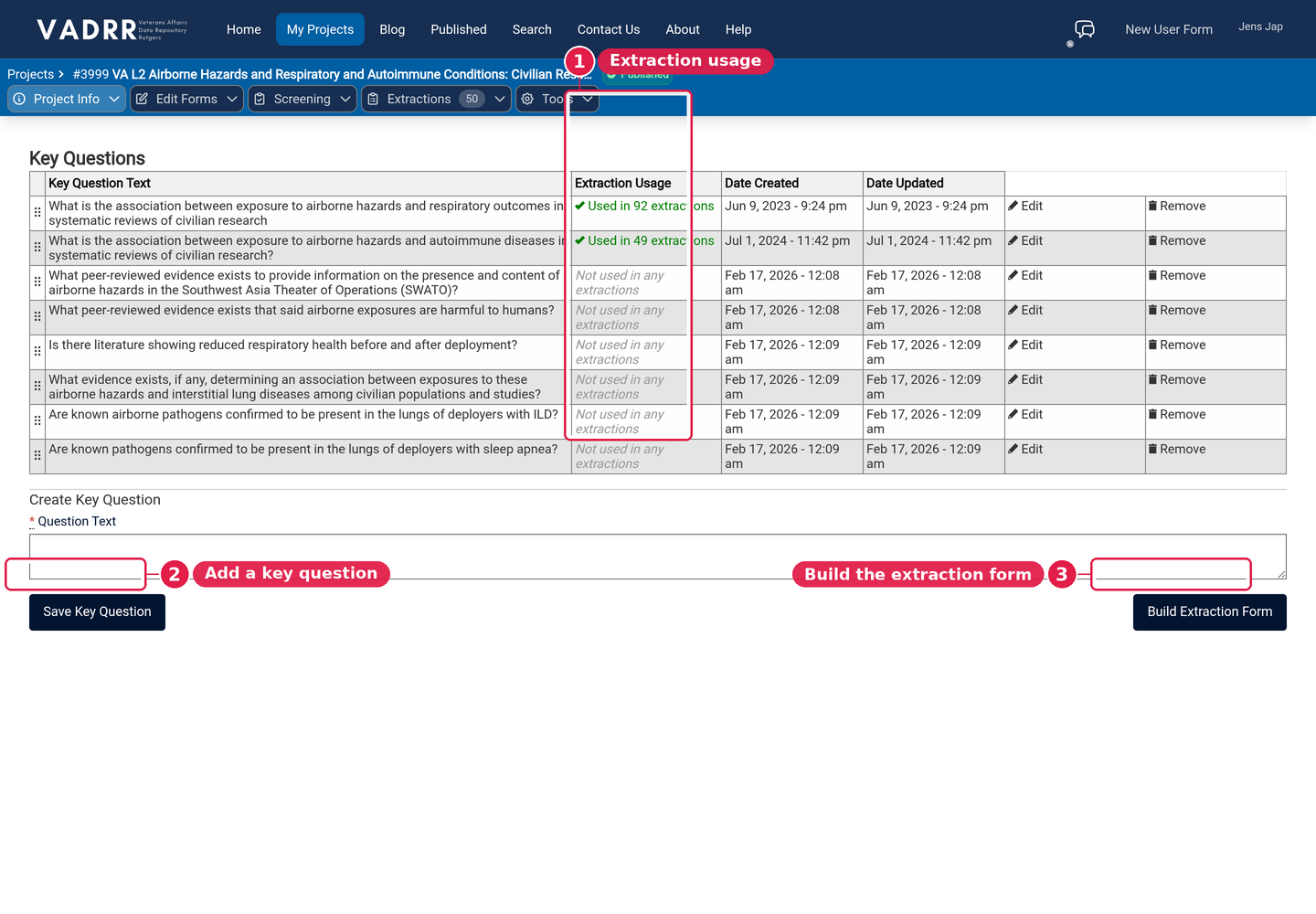Click 'Used in 49 extractions' text

(x=644, y=240)
